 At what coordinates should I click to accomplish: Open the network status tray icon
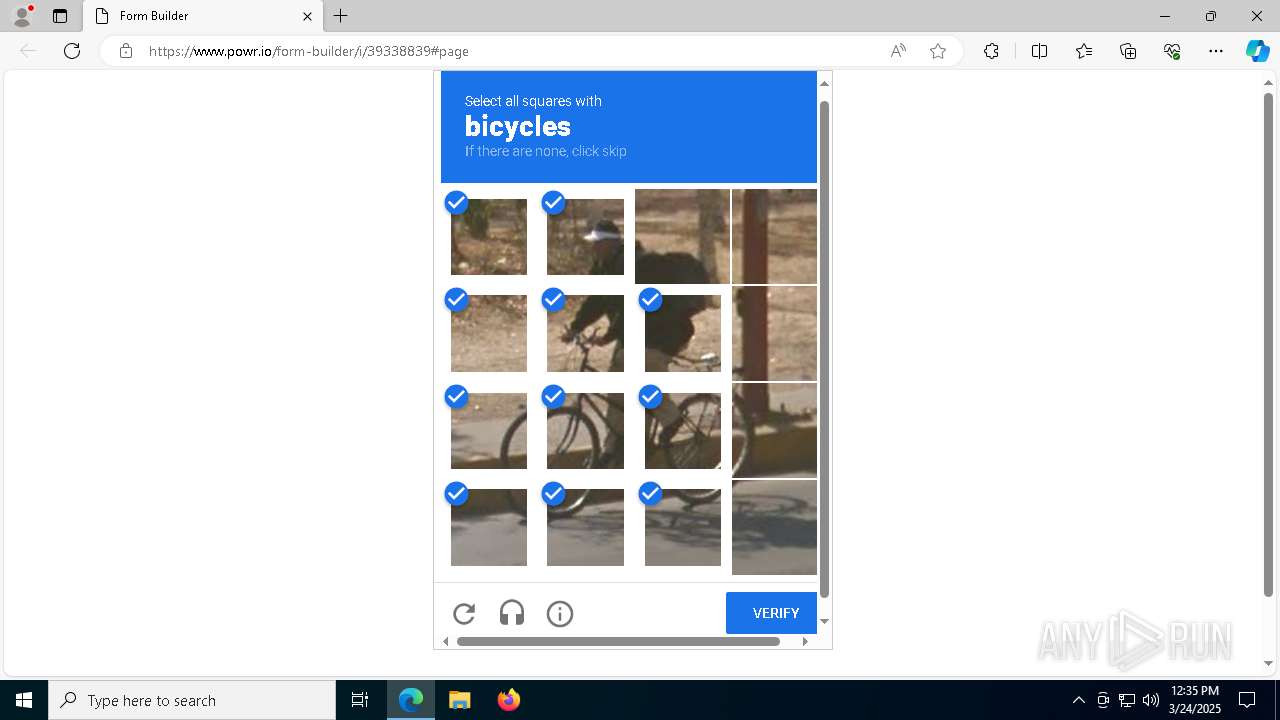pyautogui.click(x=1127, y=700)
